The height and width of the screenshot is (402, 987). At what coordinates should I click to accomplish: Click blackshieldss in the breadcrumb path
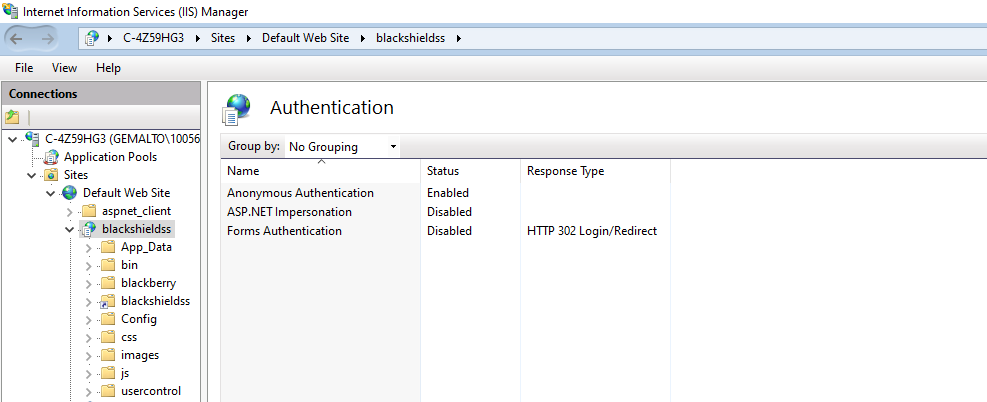pyautogui.click(x=410, y=38)
